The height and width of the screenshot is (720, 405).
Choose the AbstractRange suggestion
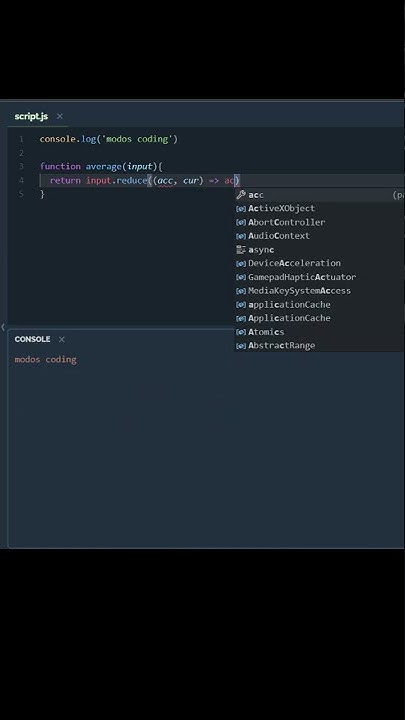(320, 345)
